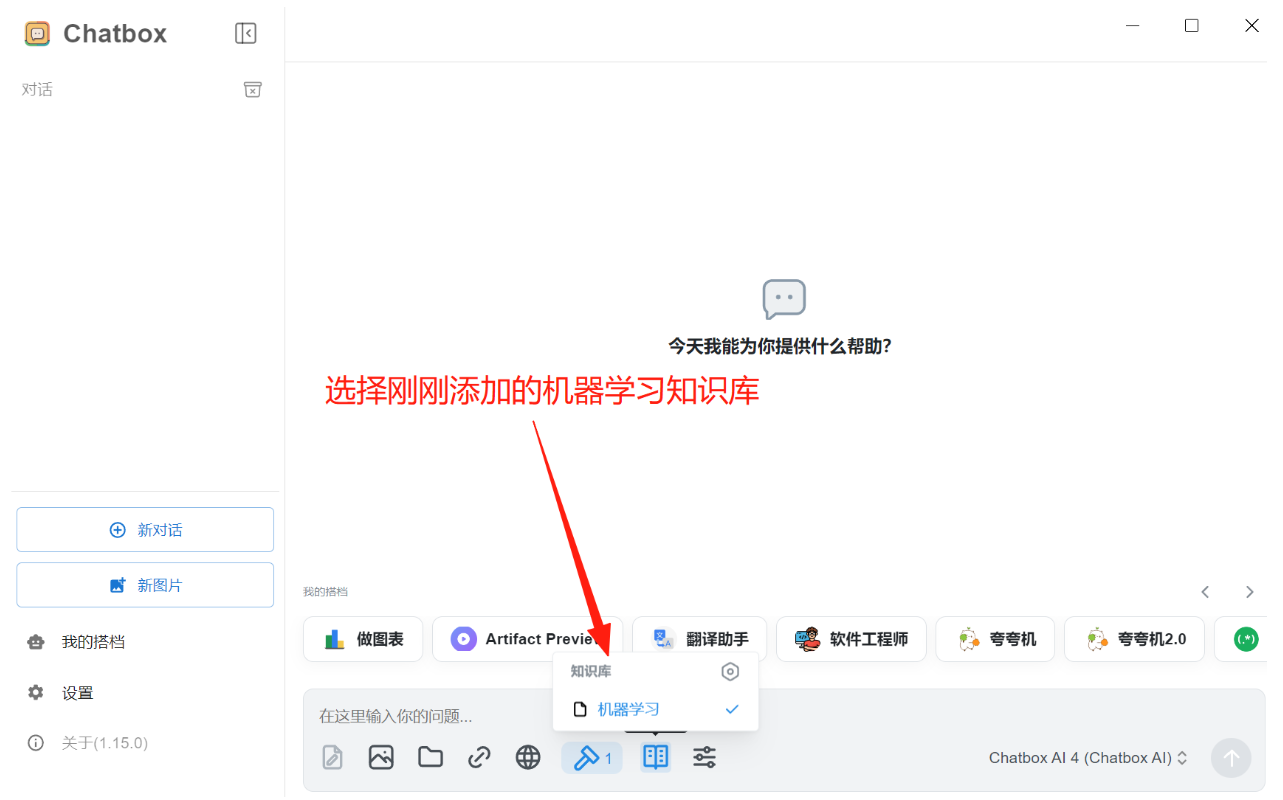Close the Chatbox window
The image size is (1283, 800).
tap(1252, 26)
